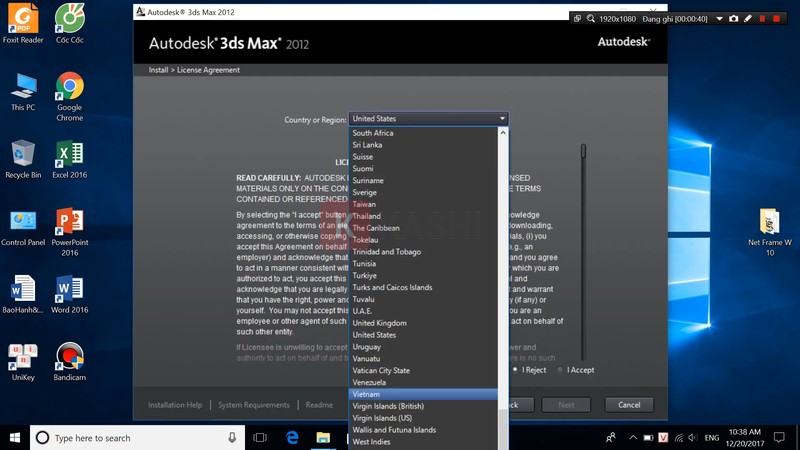This screenshot has width=800, height=450.
Task: Launch Bandicam from desktop
Action: [x=69, y=356]
